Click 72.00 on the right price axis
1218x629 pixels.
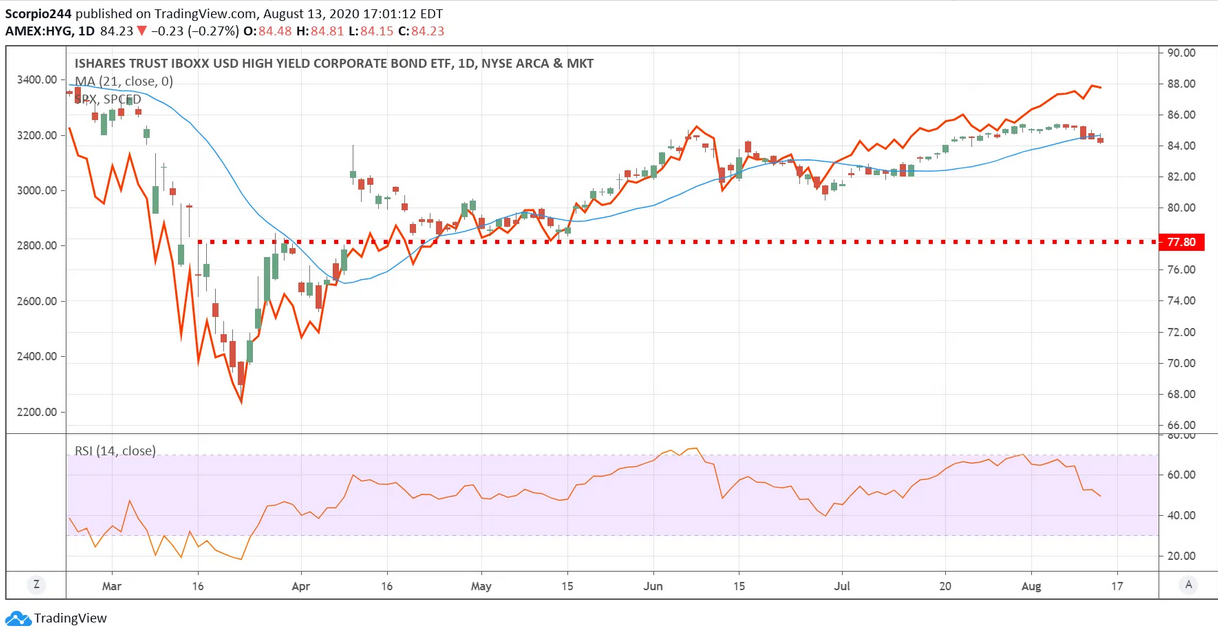[x=1181, y=332]
